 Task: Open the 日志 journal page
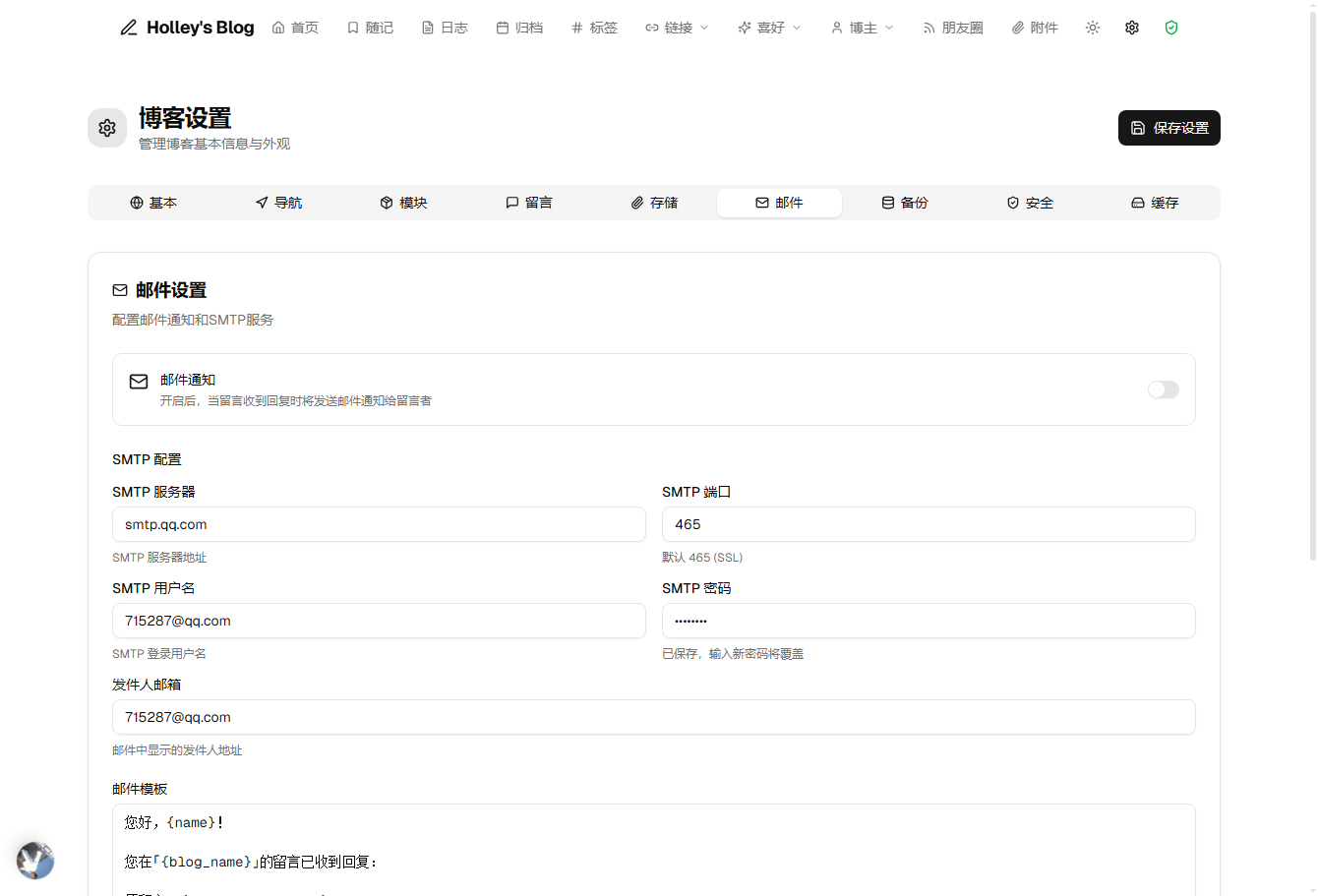(x=445, y=28)
